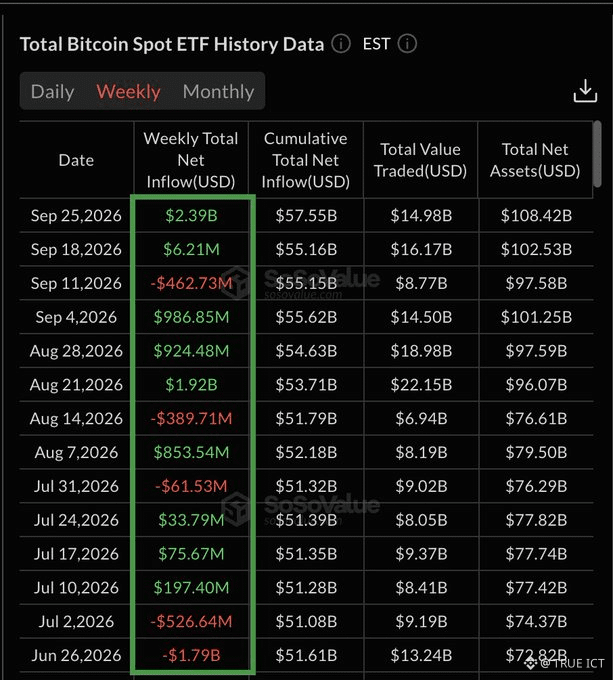This screenshot has width=613, height=680.
Task: Select the Aug 21,2026 row date
Action: point(76,385)
